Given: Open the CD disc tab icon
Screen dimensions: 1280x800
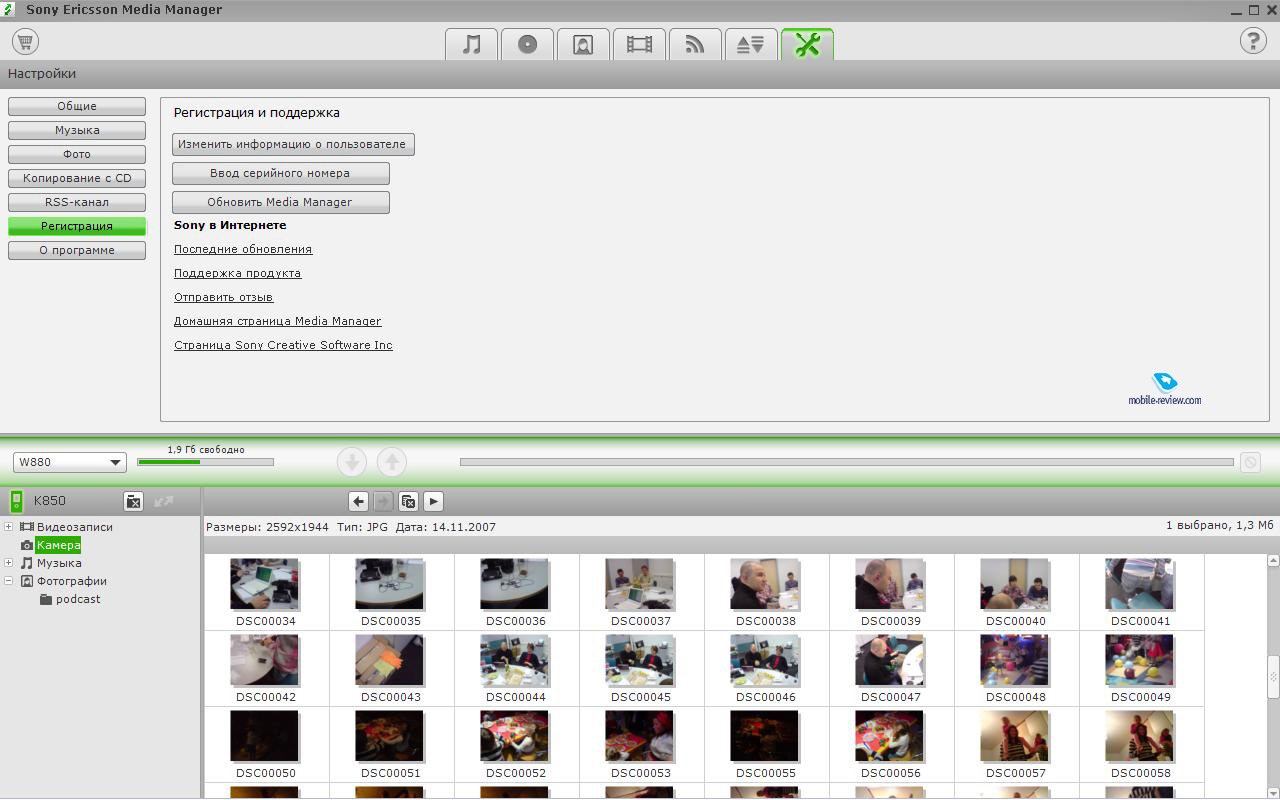Looking at the screenshot, I should [x=527, y=44].
